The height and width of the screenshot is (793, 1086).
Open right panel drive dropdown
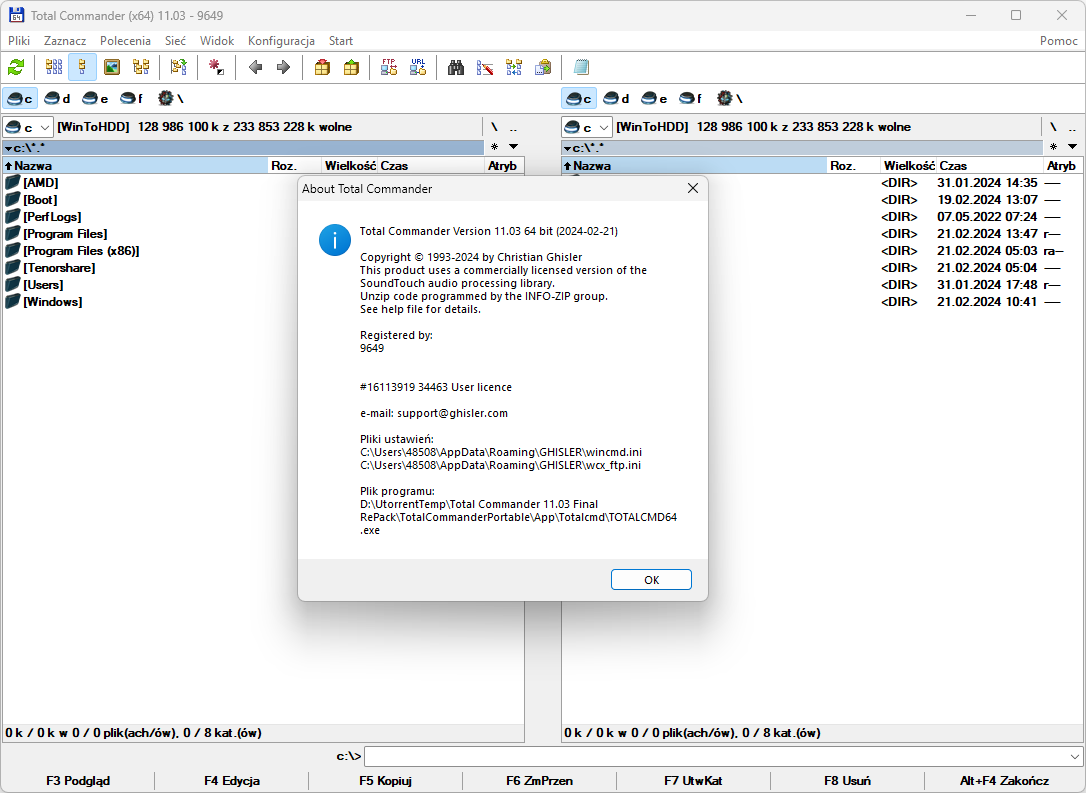(x=587, y=127)
